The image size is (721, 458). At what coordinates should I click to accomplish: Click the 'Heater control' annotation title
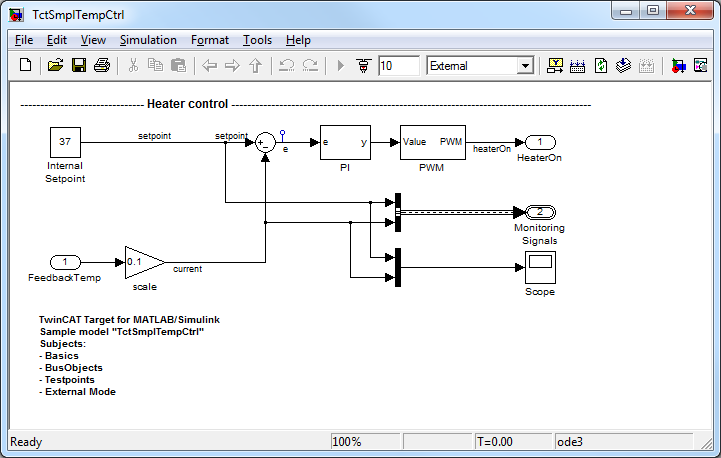point(187,104)
